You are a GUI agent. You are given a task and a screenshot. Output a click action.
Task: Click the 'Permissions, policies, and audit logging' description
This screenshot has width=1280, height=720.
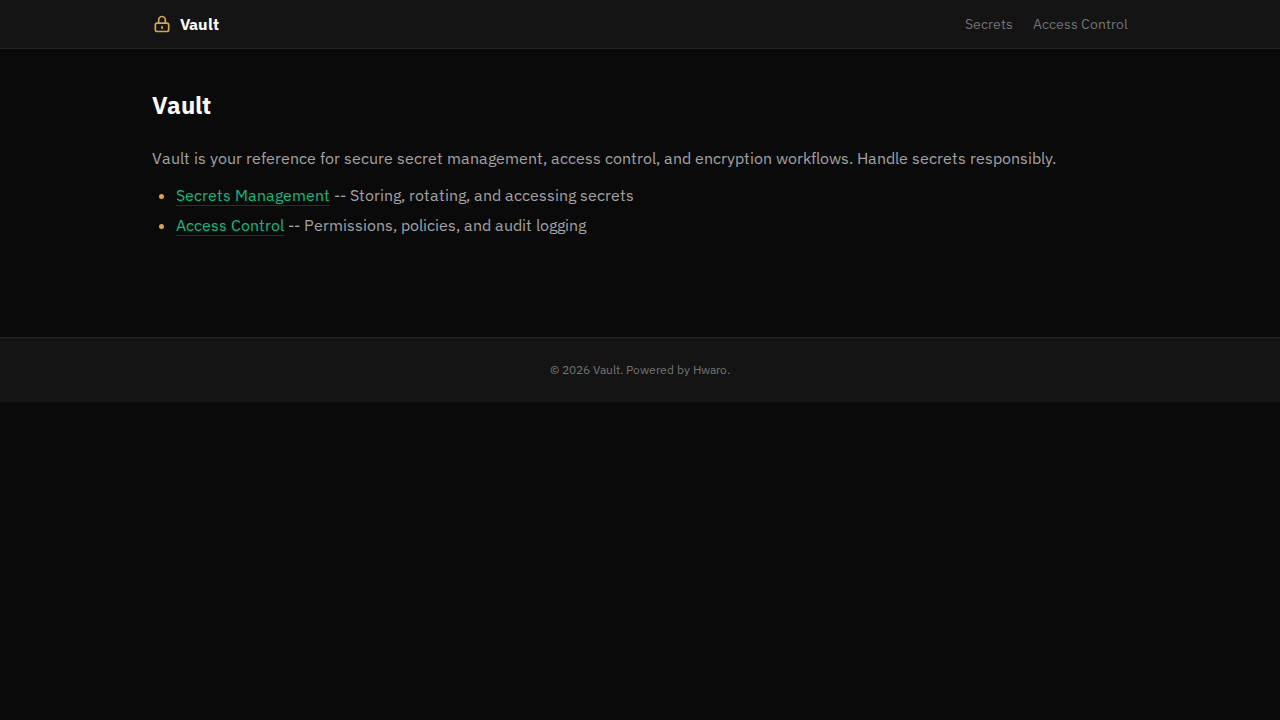pyautogui.click(x=445, y=226)
